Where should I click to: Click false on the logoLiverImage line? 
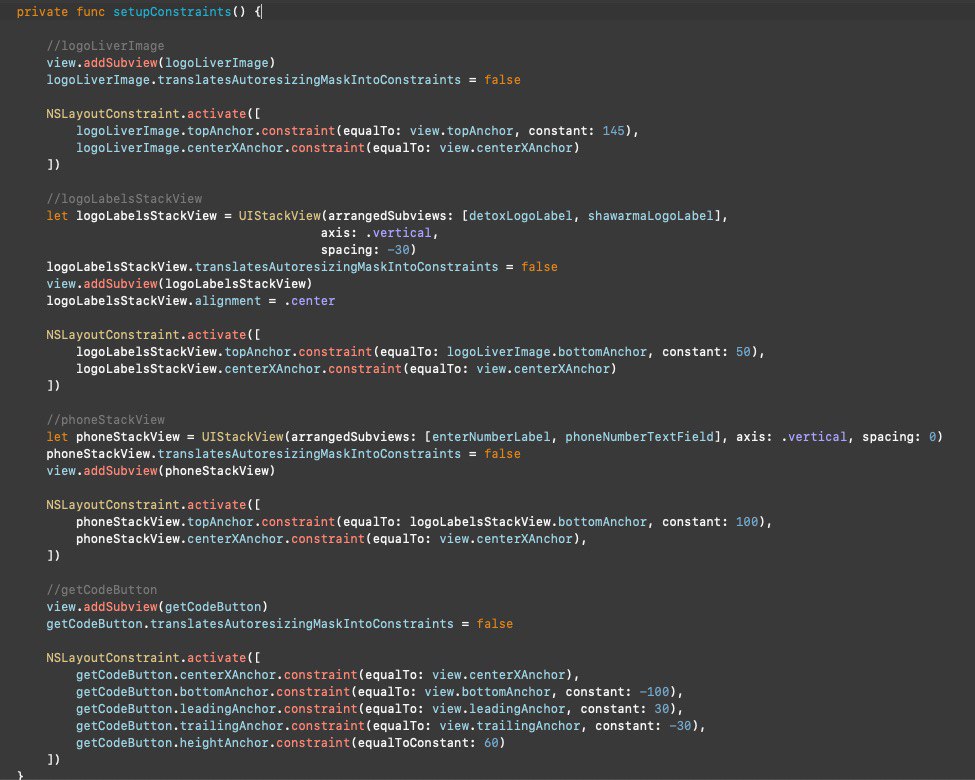click(x=502, y=80)
